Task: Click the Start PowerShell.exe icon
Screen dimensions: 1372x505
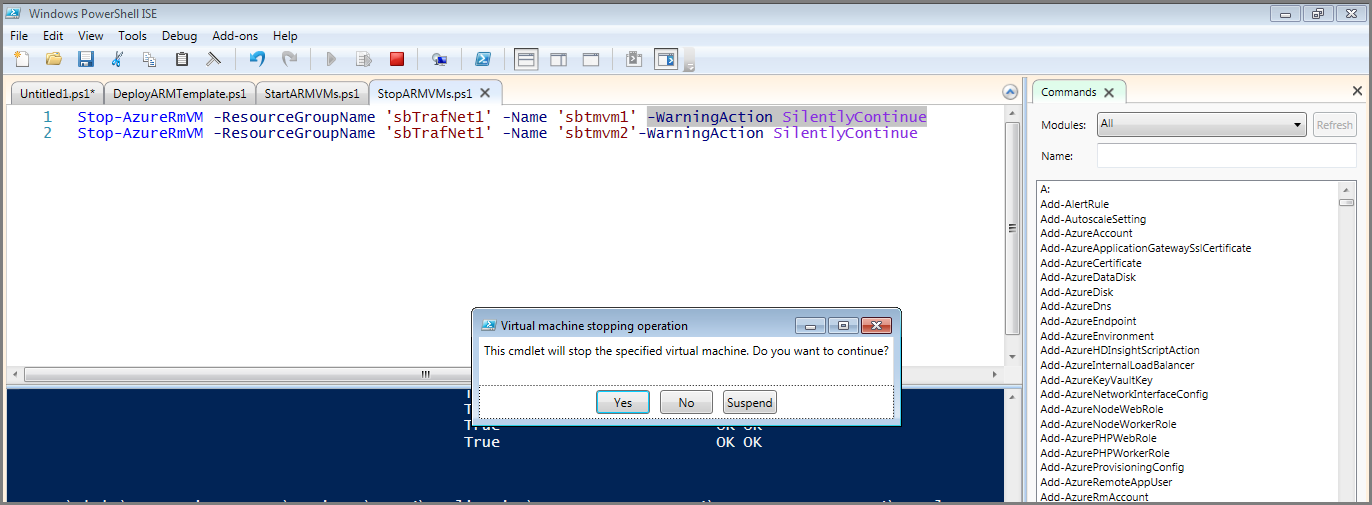Action: click(482, 59)
